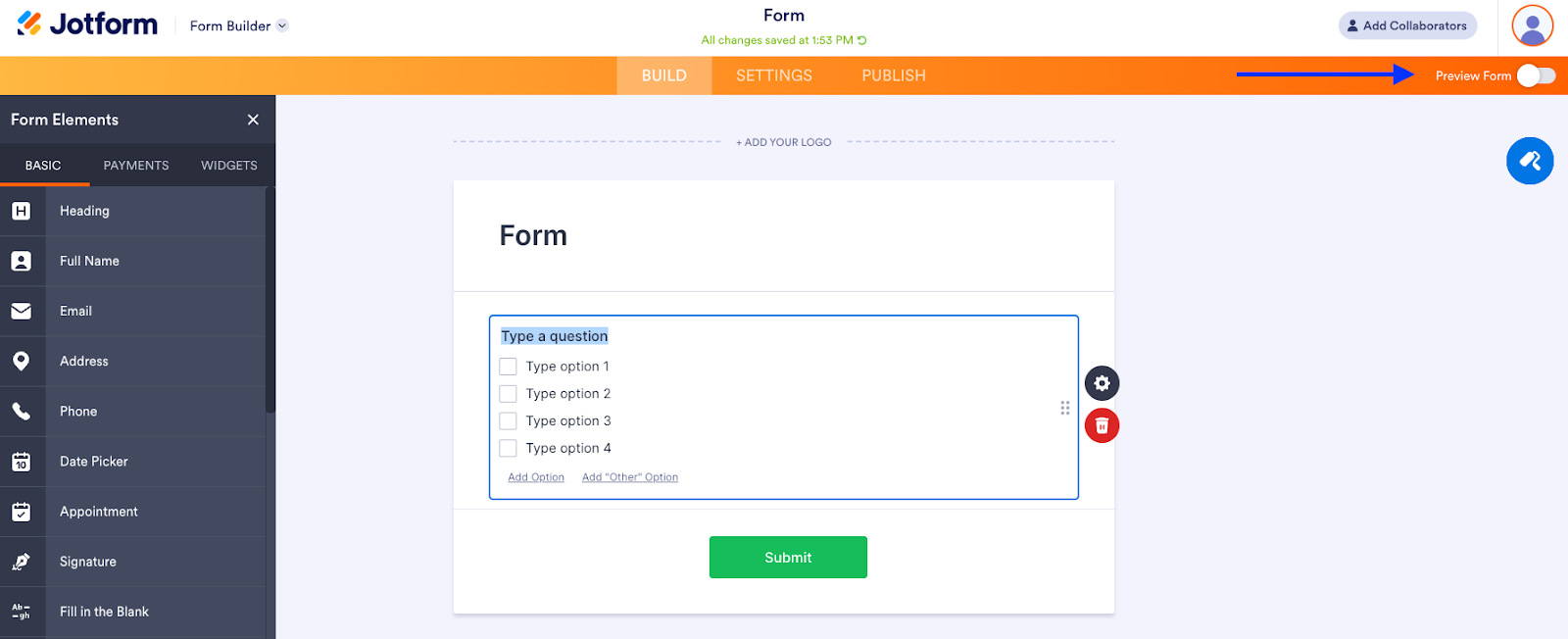Click the "Type a question" field
This screenshot has height=639, width=1568.
pos(555,336)
